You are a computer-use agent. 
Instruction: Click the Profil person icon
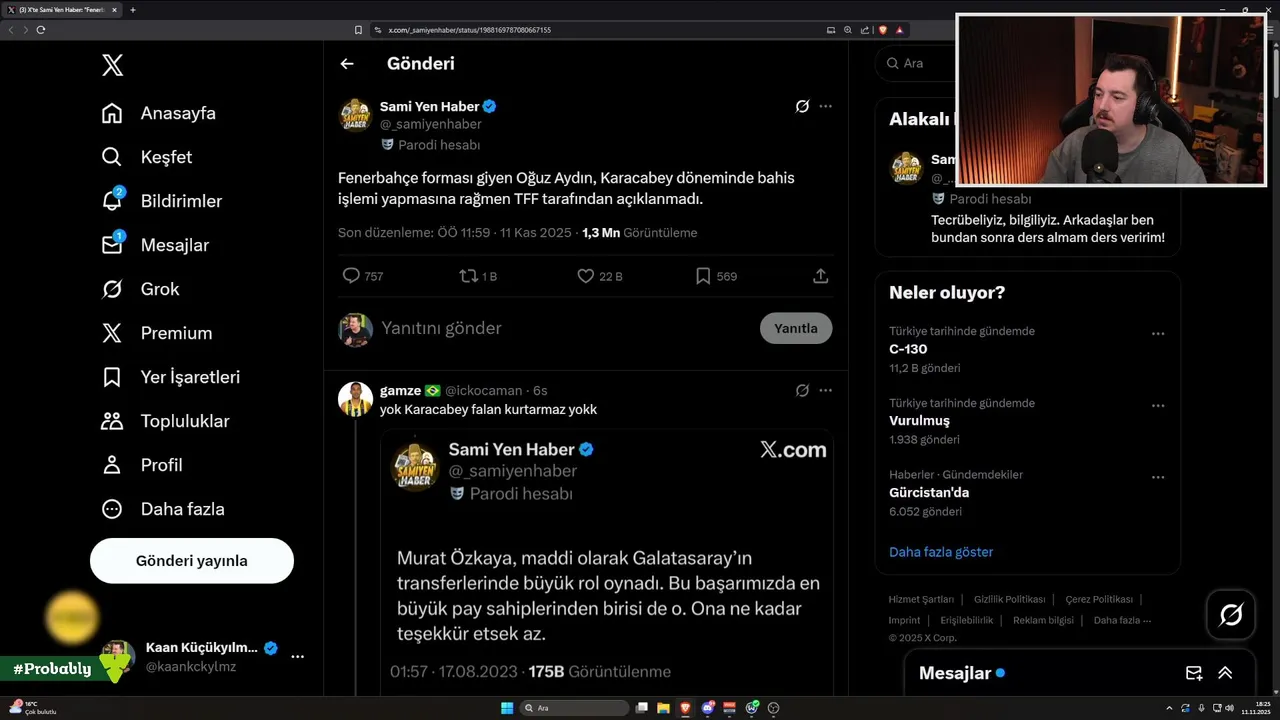(112, 465)
